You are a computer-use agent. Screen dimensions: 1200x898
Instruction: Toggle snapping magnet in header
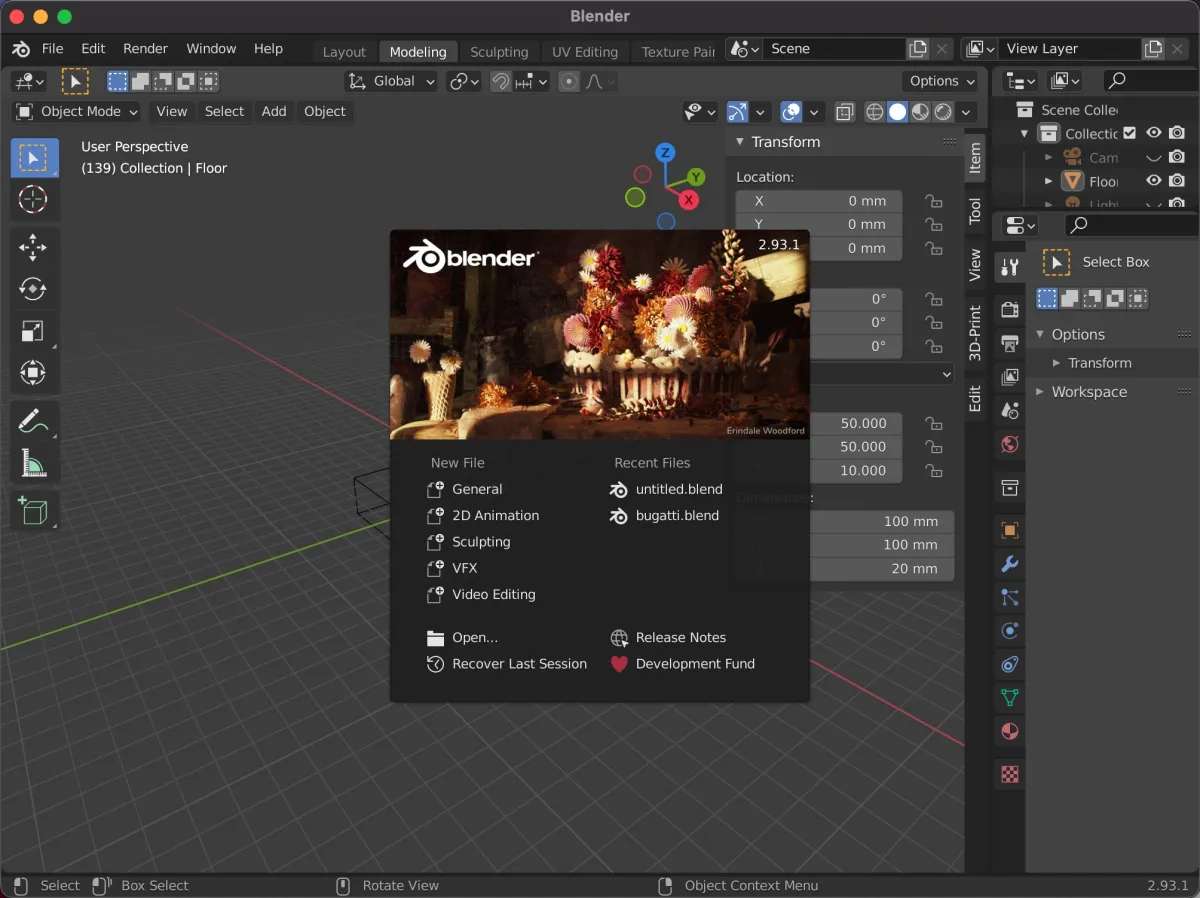coord(501,82)
